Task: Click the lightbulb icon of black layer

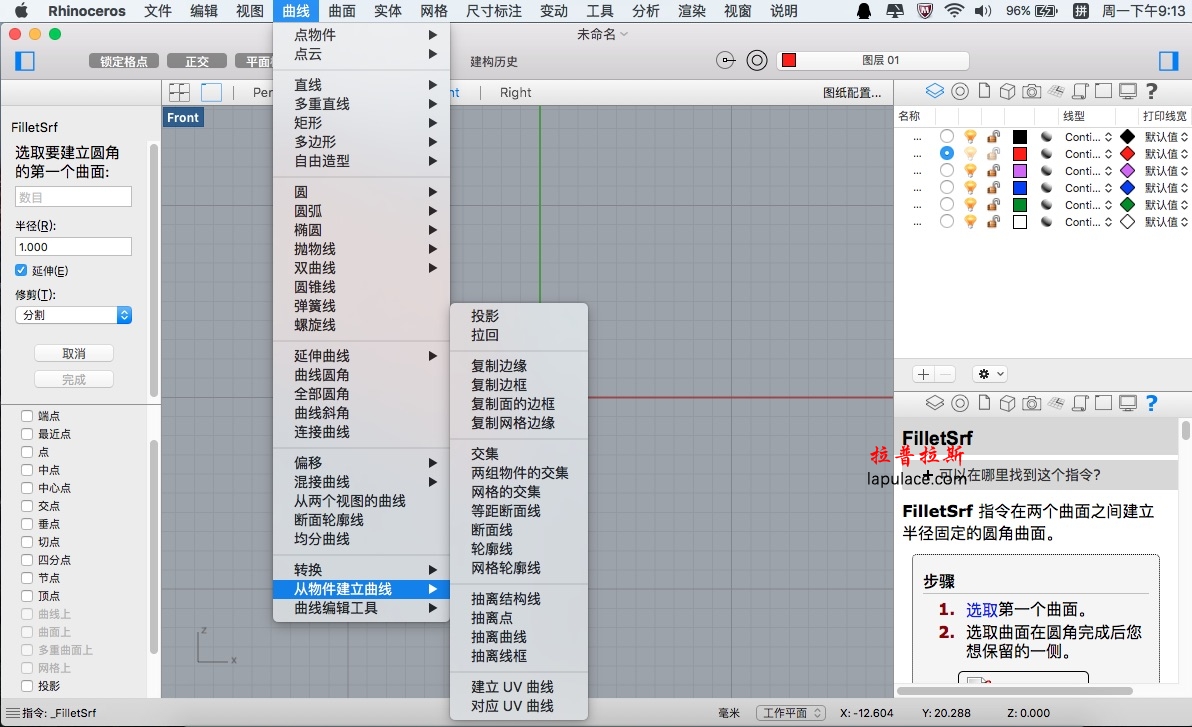Action: pyautogui.click(x=970, y=137)
